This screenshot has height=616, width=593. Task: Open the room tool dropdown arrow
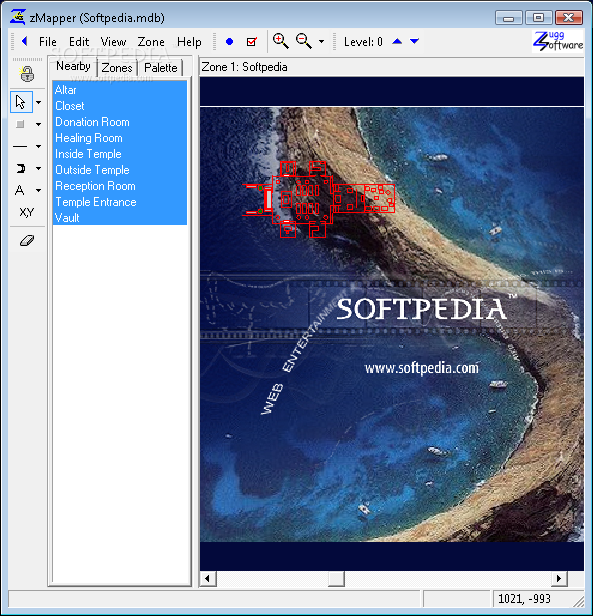click(x=39, y=125)
